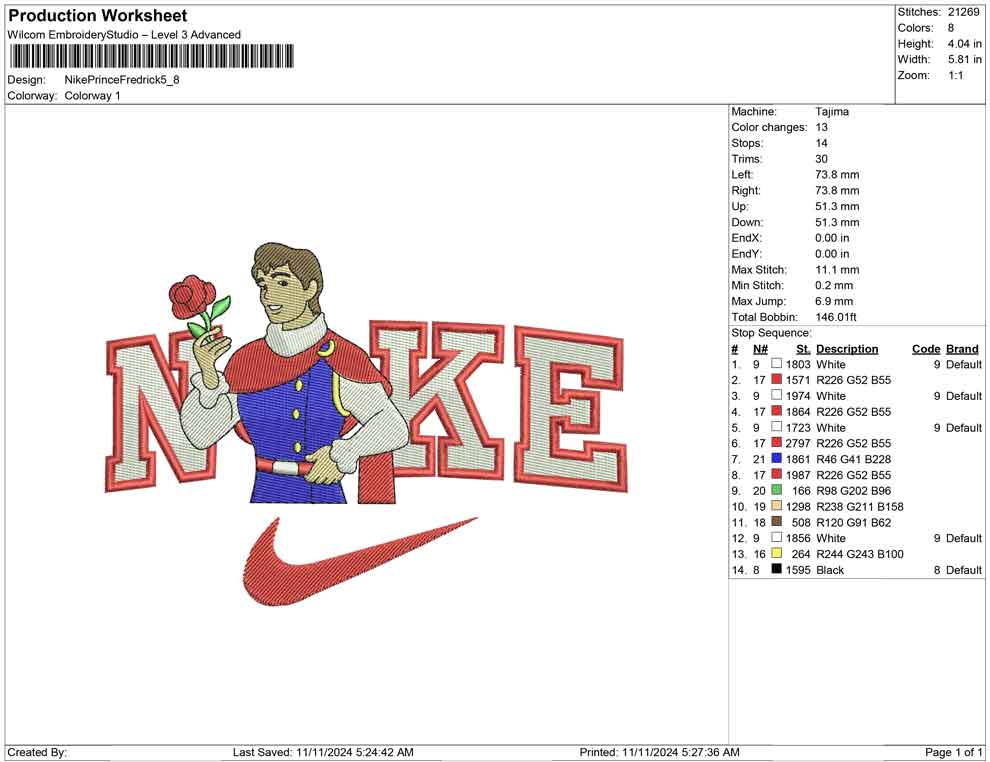The width and height of the screenshot is (990, 762).
Task: Select the red swatch in stop 2
Action: pyautogui.click(x=776, y=380)
